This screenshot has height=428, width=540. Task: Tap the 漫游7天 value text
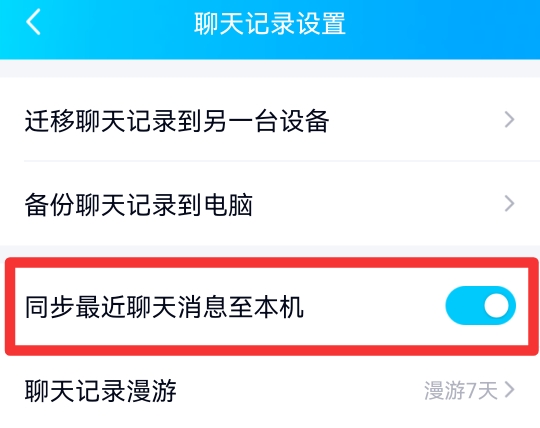(461, 390)
